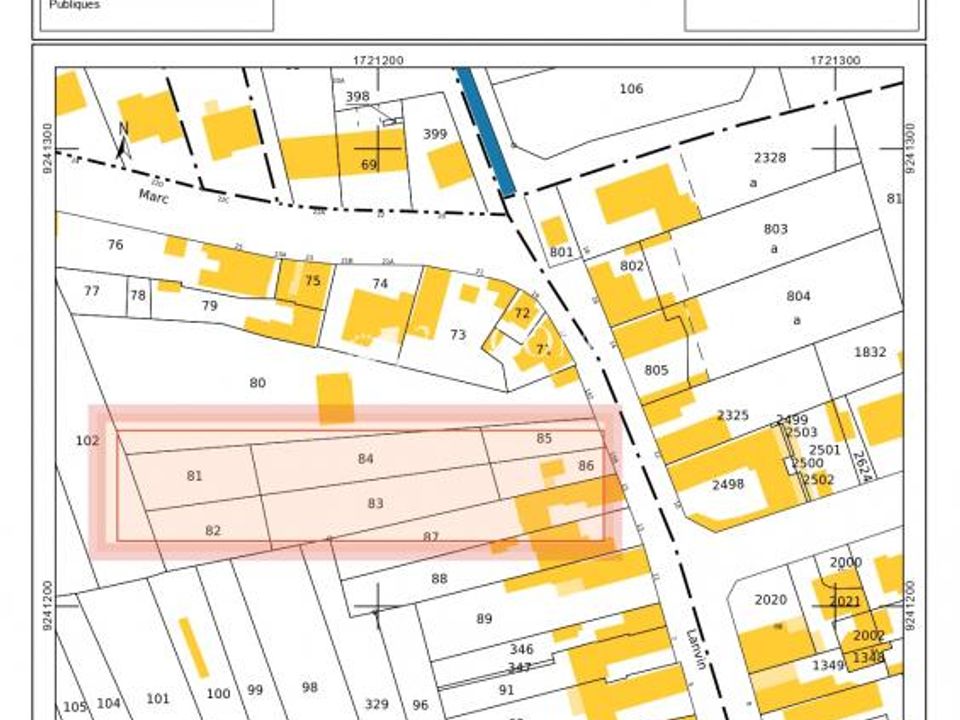Viewport: 960px width, 720px height.
Task: Select parcel number 329
Action: (377, 704)
